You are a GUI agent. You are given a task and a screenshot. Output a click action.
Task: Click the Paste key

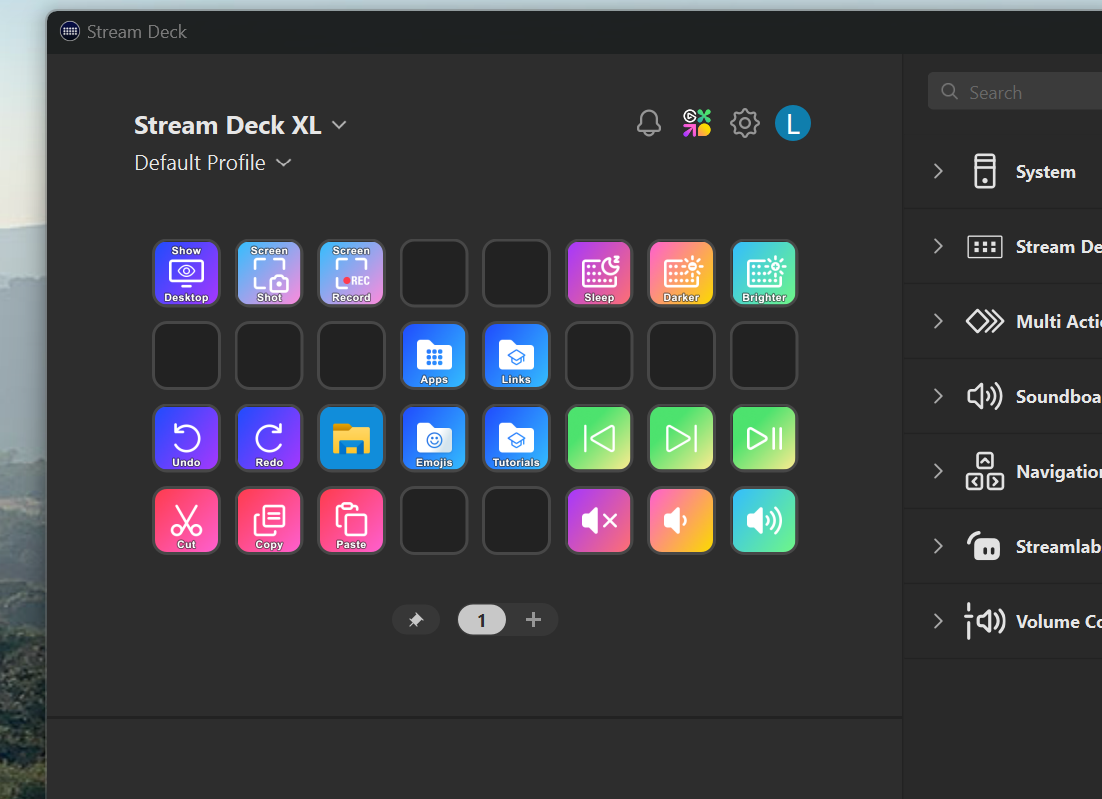point(351,521)
